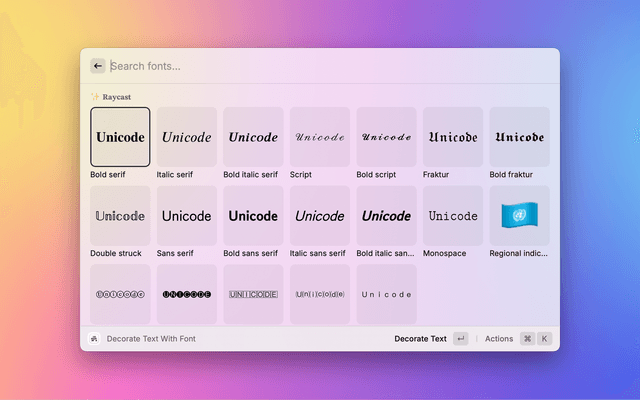Click the Decorate Text With Font extension icon
Image resolution: width=640 pixels, height=400 pixels.
point(94,339)
